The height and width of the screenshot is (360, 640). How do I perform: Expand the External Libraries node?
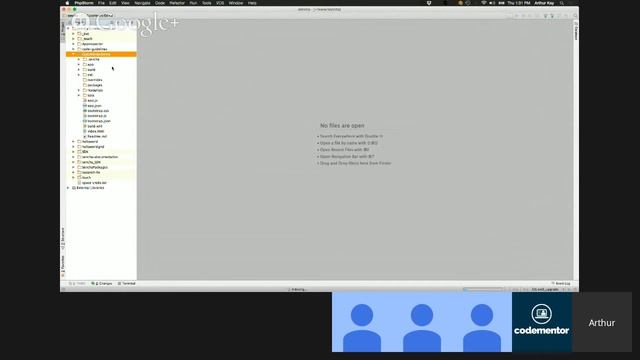pos(68,188)
